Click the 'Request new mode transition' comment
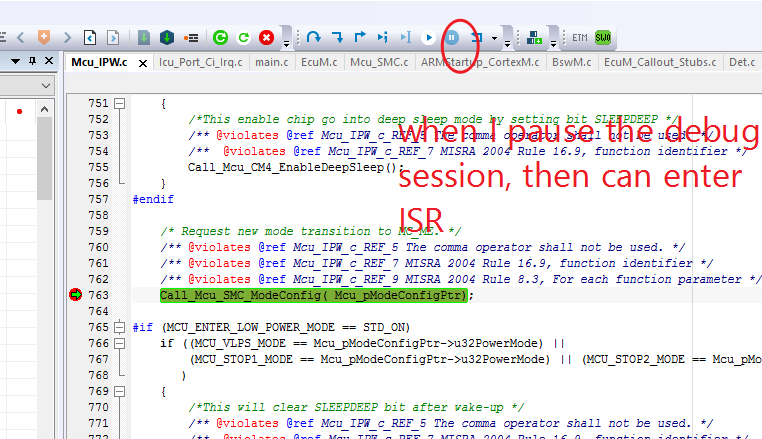 [311, 231]
